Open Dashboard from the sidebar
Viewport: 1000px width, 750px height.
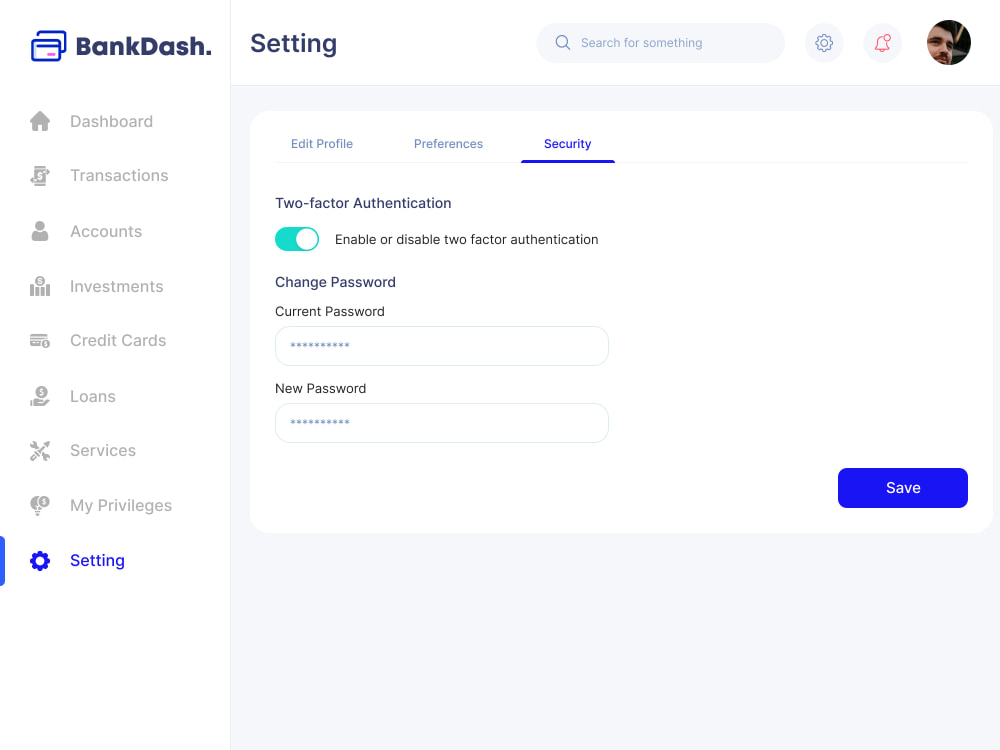112,121
